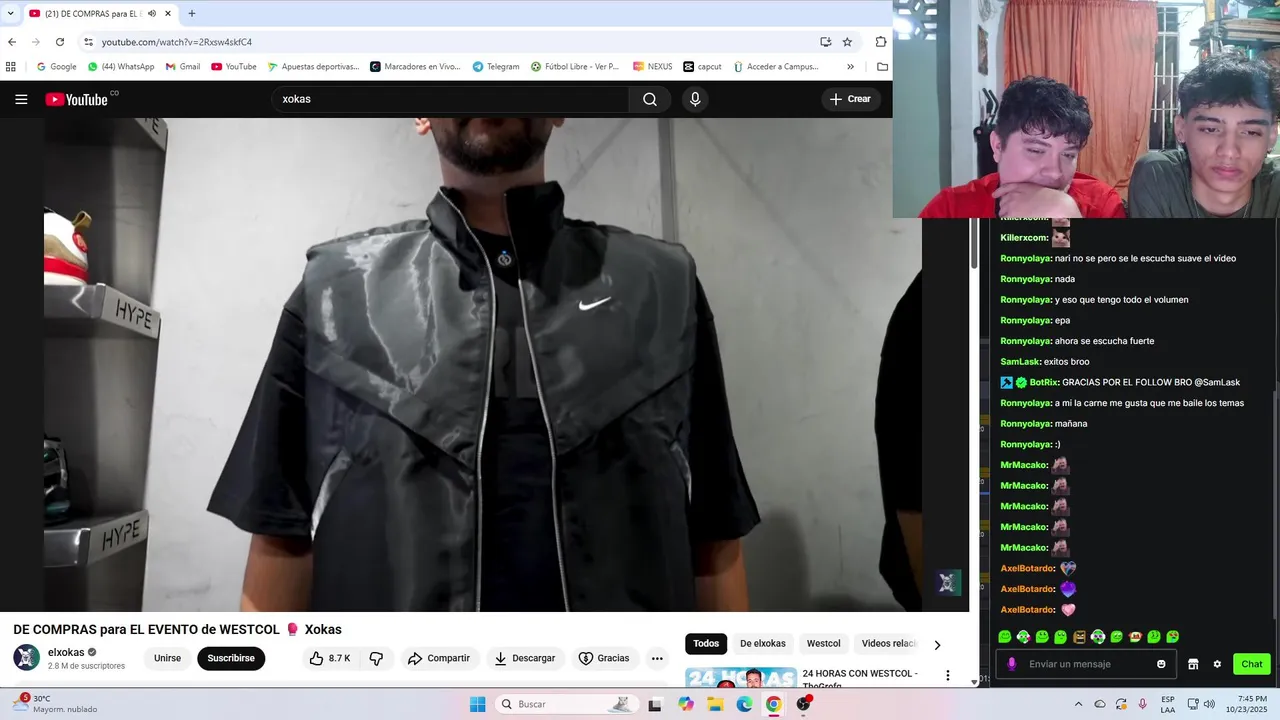
Task: Click the purple microphone in chat input
Action: tap(1012, 664)
